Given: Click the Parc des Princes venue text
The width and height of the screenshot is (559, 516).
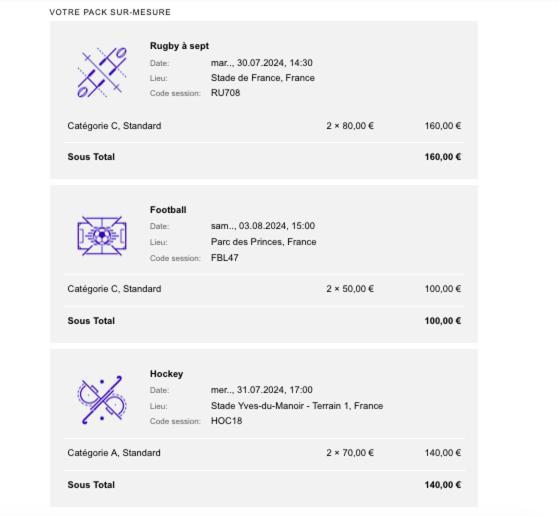Looking at the screenshot, I should (x=263, y=242).
